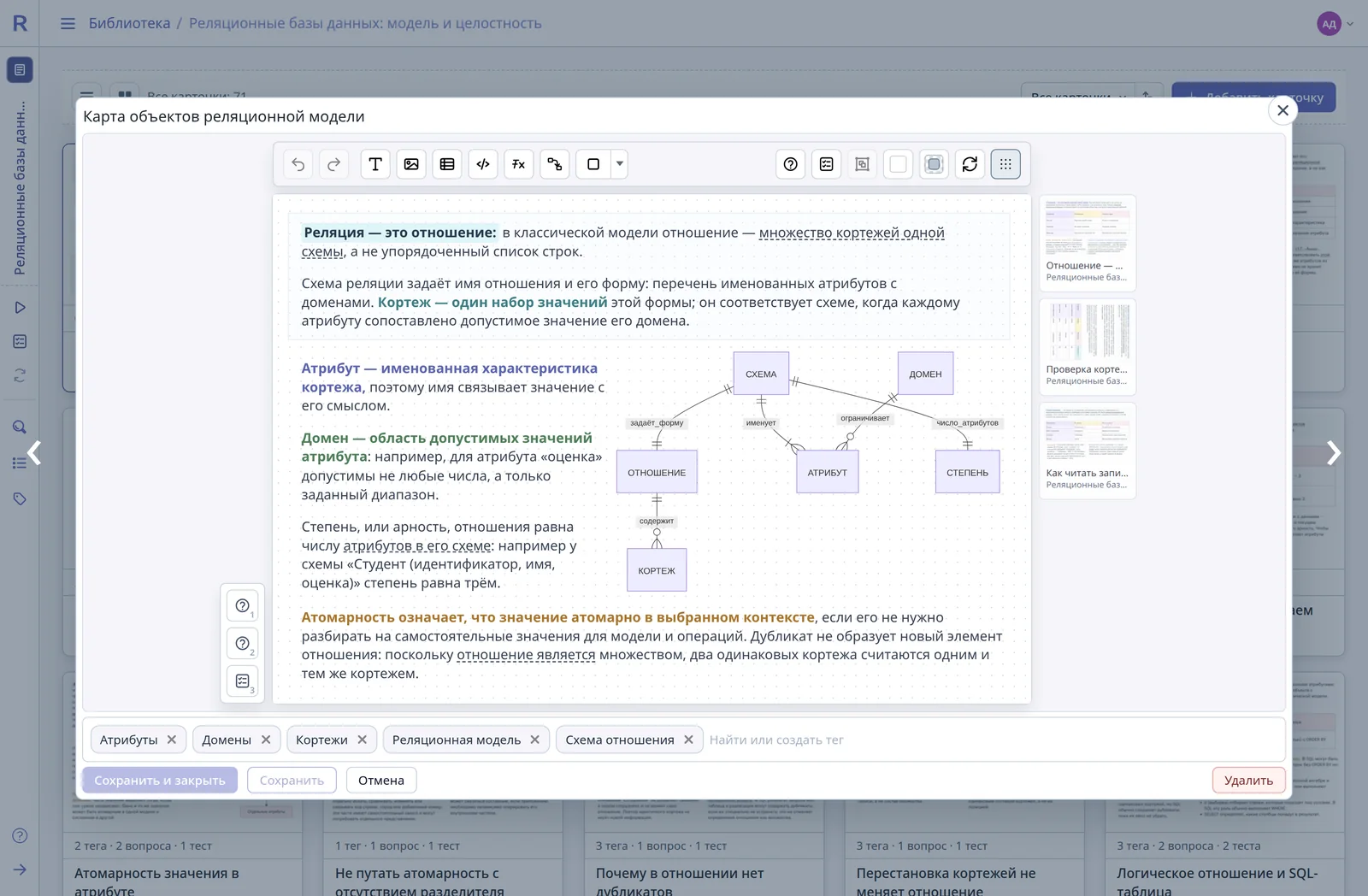Remove the Схема отношения tag

pyautogui.click(x=689, y=740)
